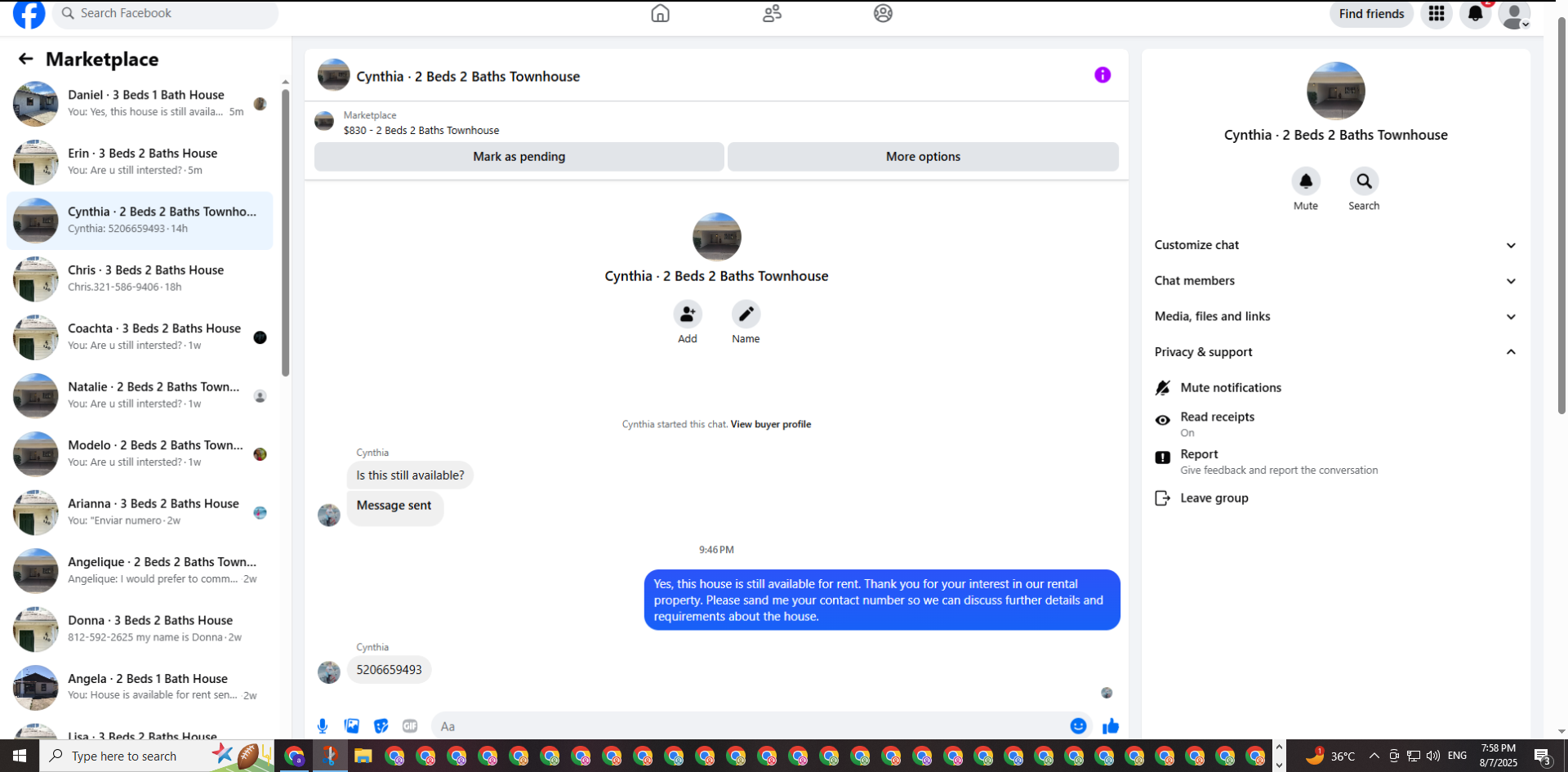Open the $830 Marketplace listing thumbnail

pyautogui.click(x=324, y=122)
